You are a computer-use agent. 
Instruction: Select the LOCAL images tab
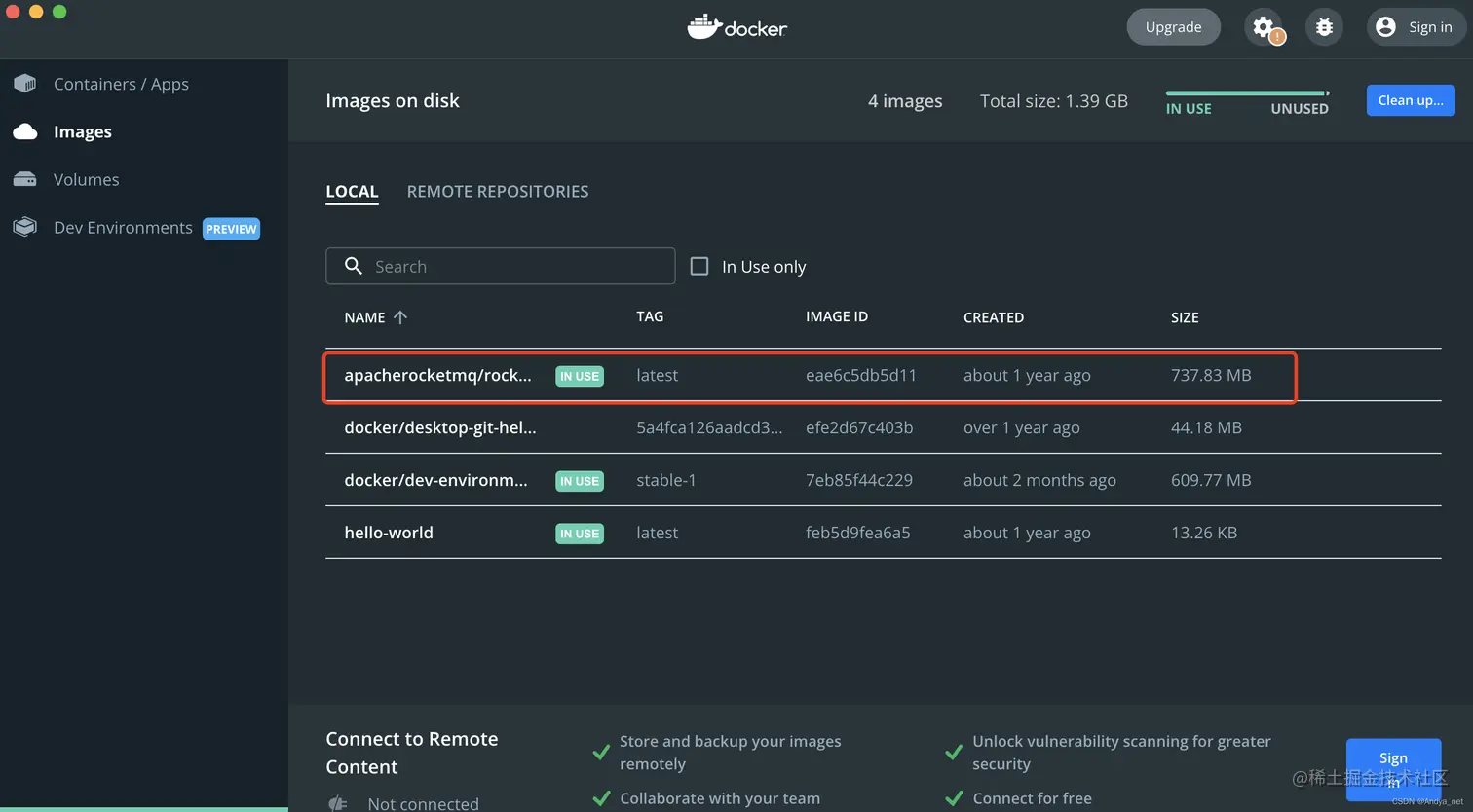coord(352,191)
